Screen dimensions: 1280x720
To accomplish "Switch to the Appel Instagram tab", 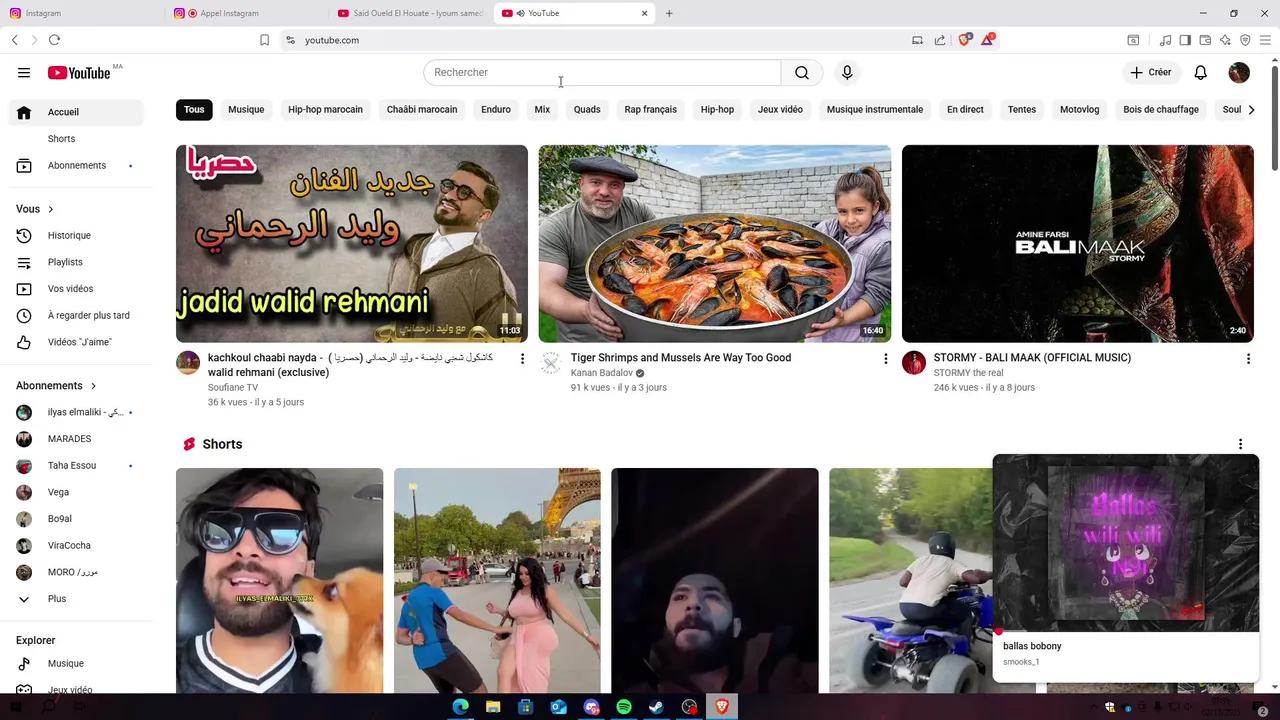I will (x=246, y=13).
